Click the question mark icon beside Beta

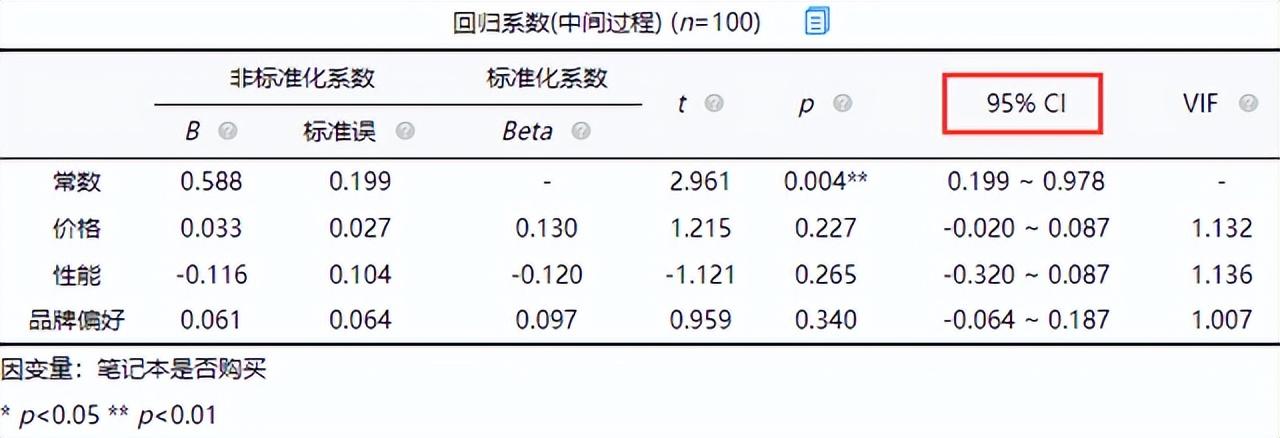point(581,131)
